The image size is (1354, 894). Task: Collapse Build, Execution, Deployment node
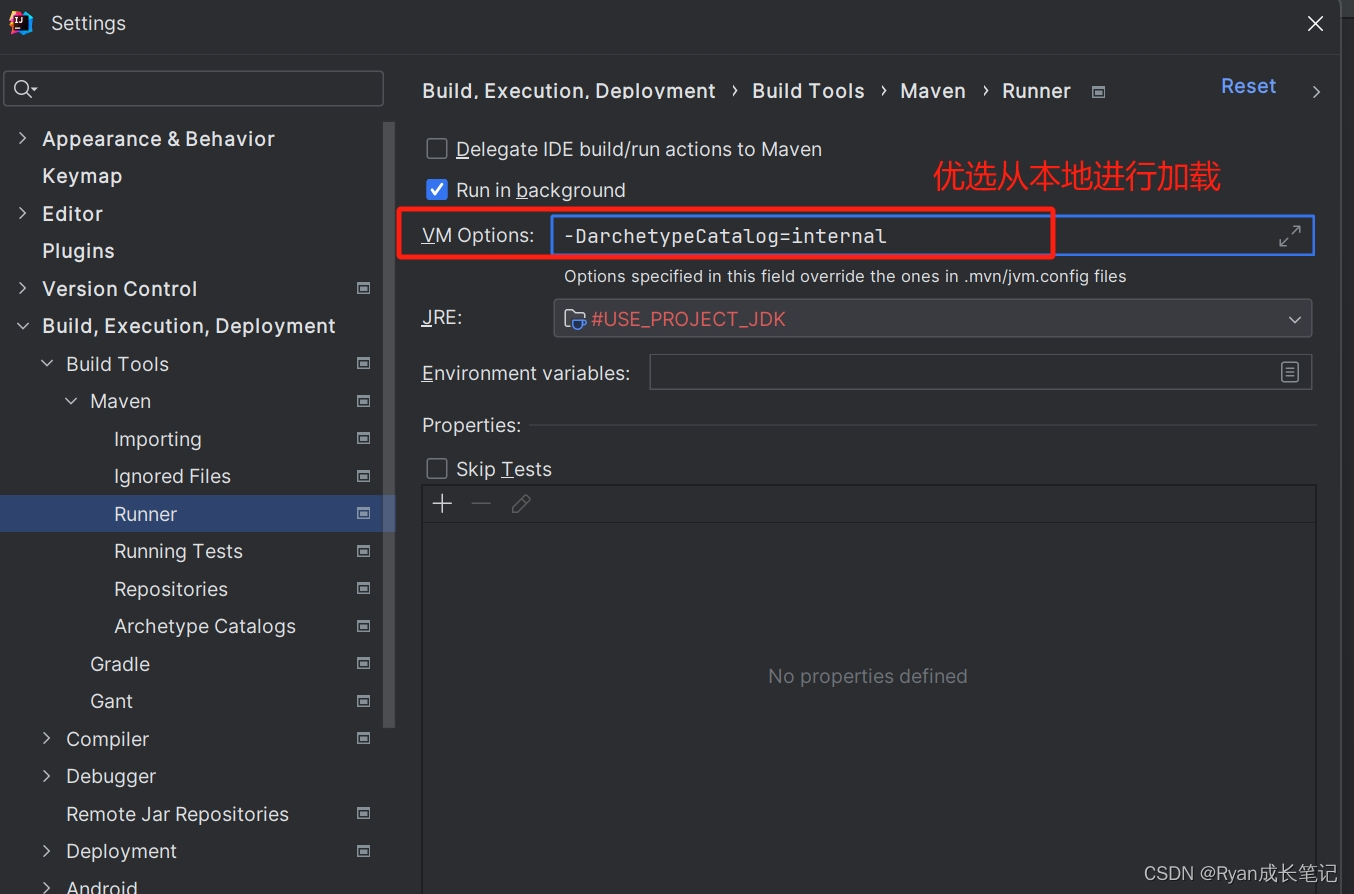22,326
